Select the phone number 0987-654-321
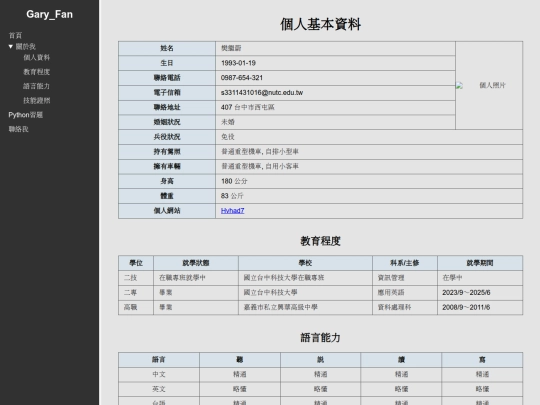Image resolution: width=540 pixels, height=405 pixels. click(x=242, y=78)
